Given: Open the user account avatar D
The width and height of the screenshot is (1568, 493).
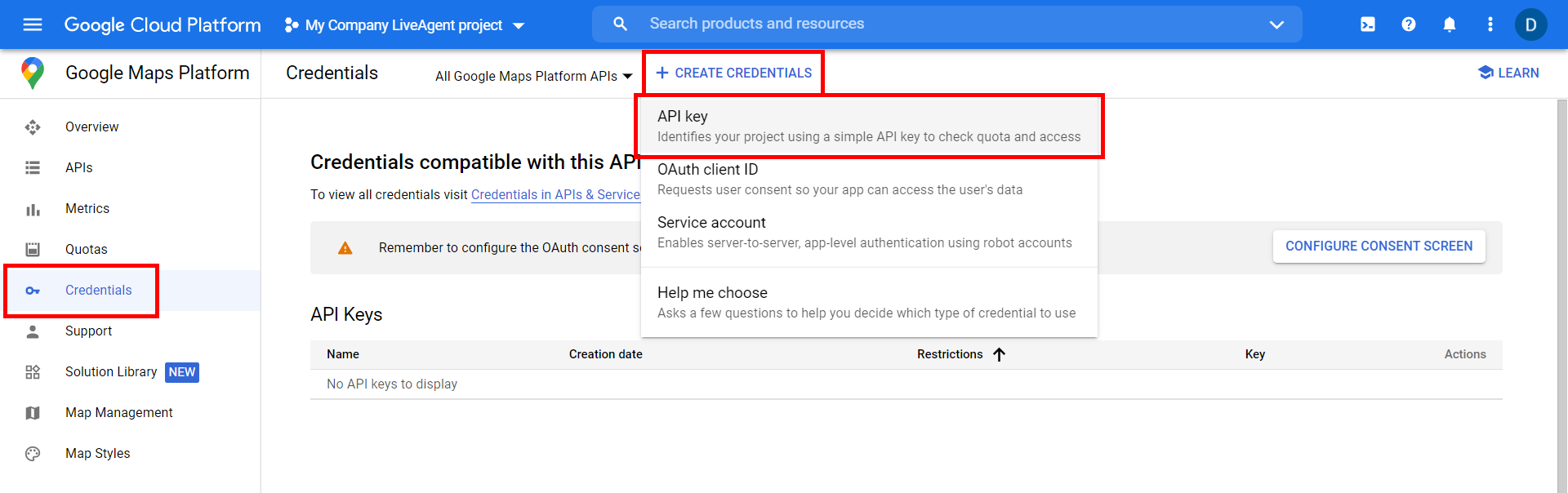Looking at the screenshot, I should [x=1531, y=24].
